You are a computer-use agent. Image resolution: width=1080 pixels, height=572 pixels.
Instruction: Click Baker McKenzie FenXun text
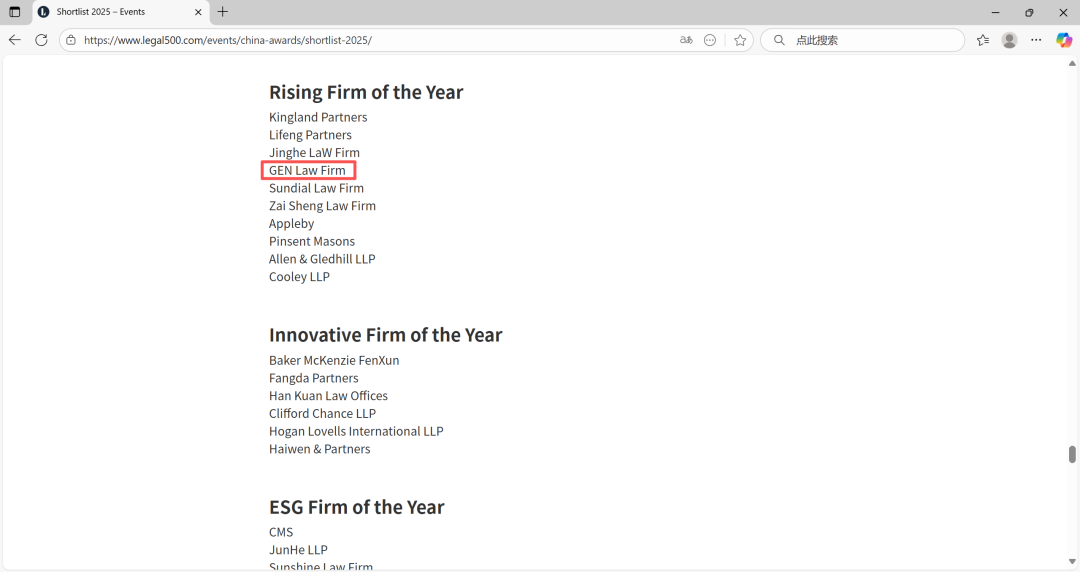334,360
